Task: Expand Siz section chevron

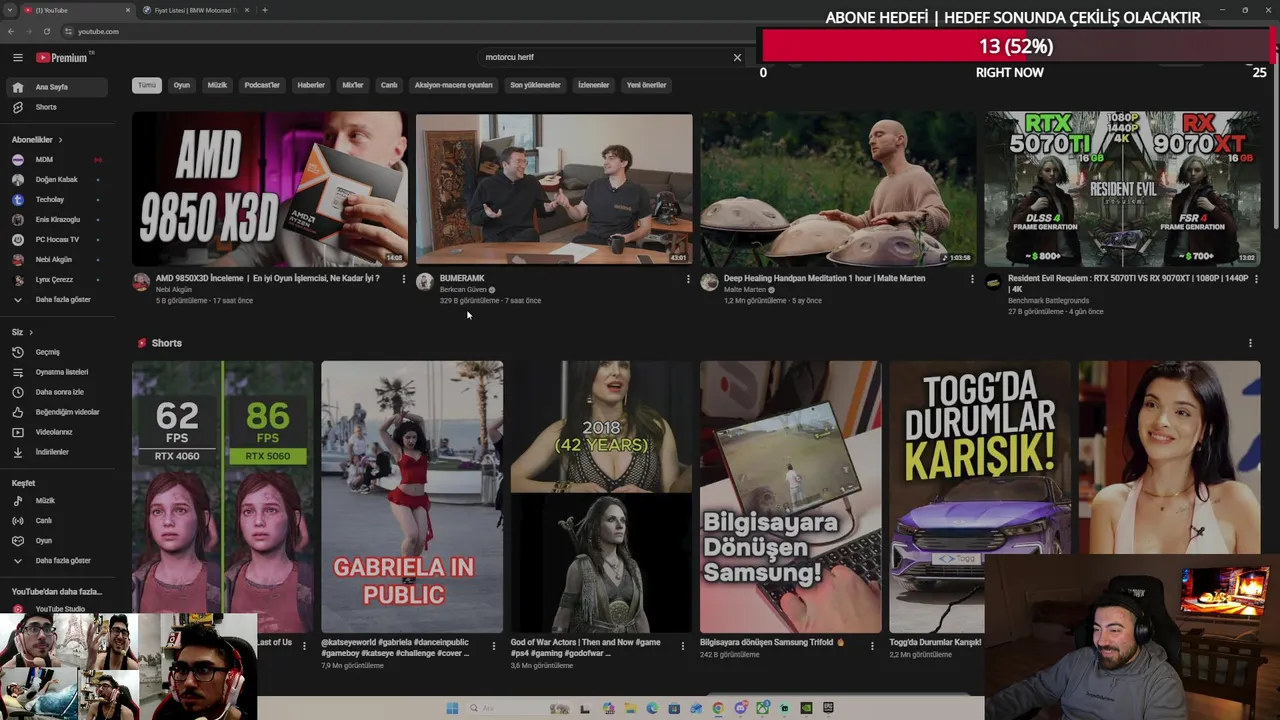Action: coord(30,332)
